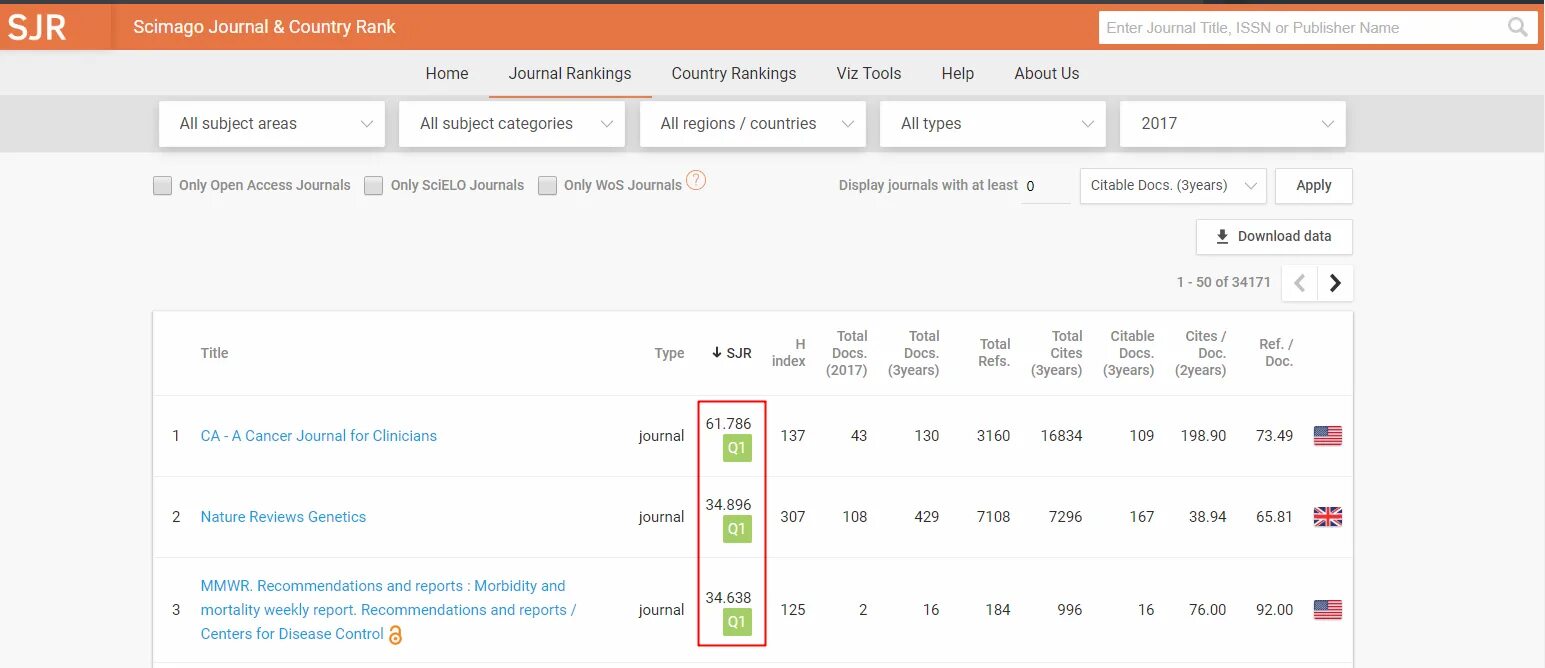Screen dimensions: 1545x668
Task: Click the Q1 badge under 34.896
Action: coord(737,529)
